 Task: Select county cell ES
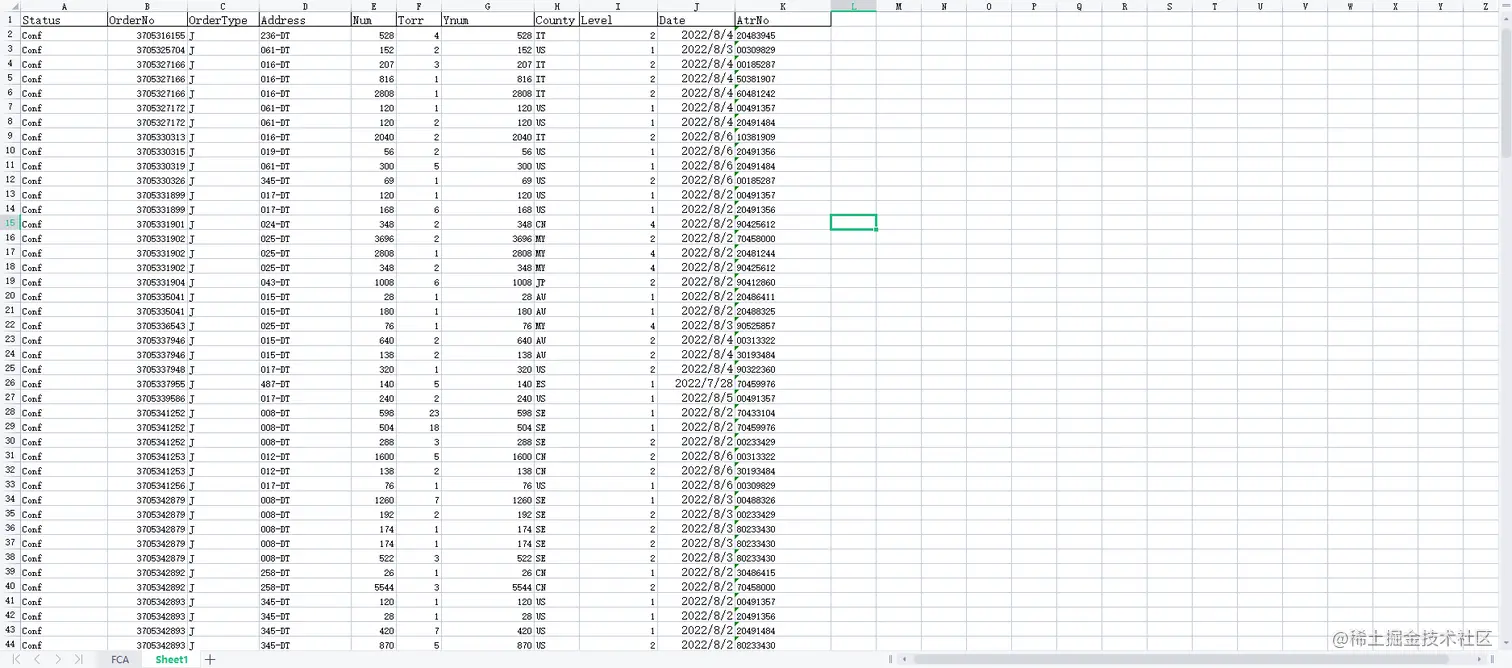tap(556, 383)
